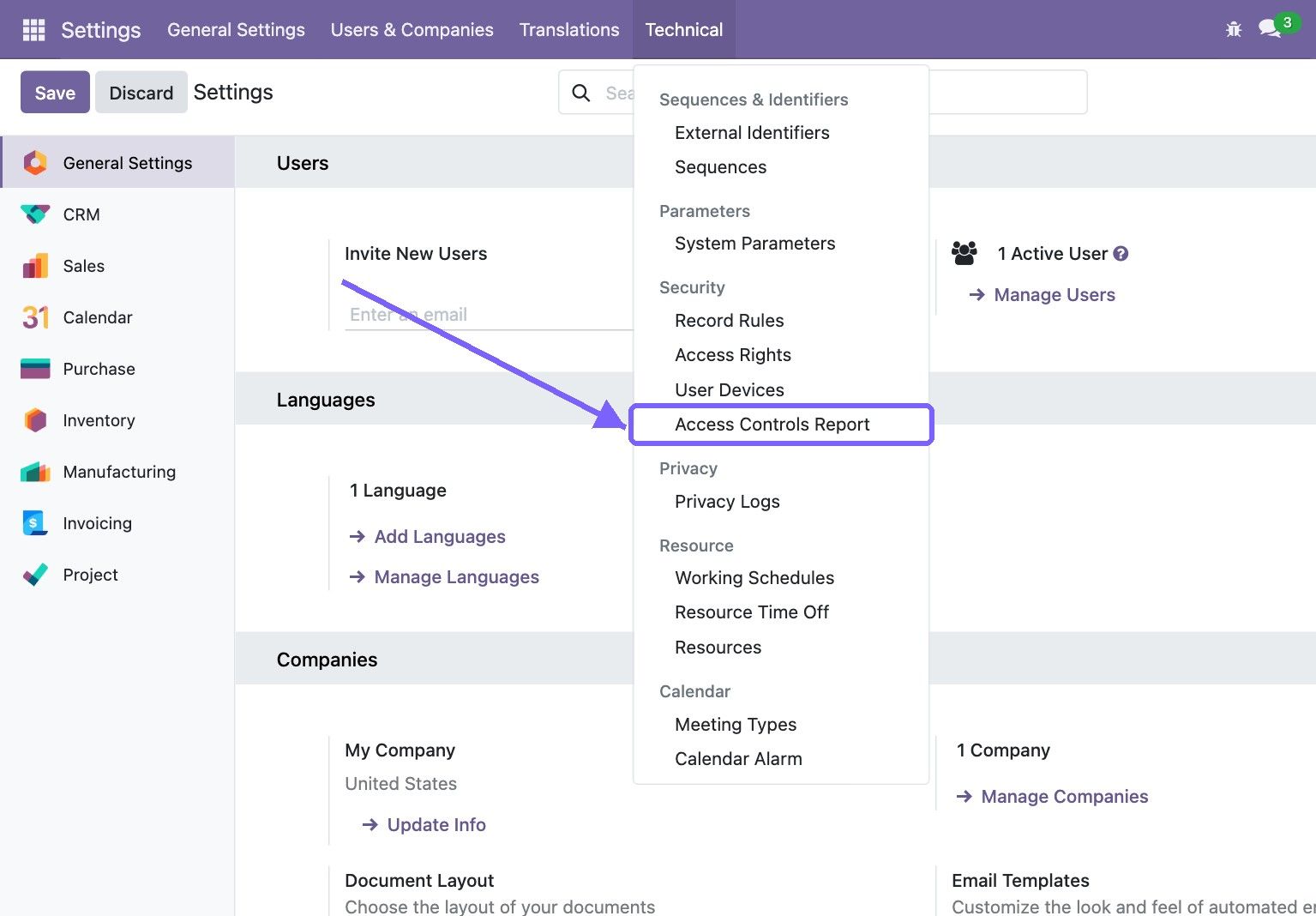Select Manufacturing in the settings sidebar
The image size is (1316, 916).
(x=117, y=472)
